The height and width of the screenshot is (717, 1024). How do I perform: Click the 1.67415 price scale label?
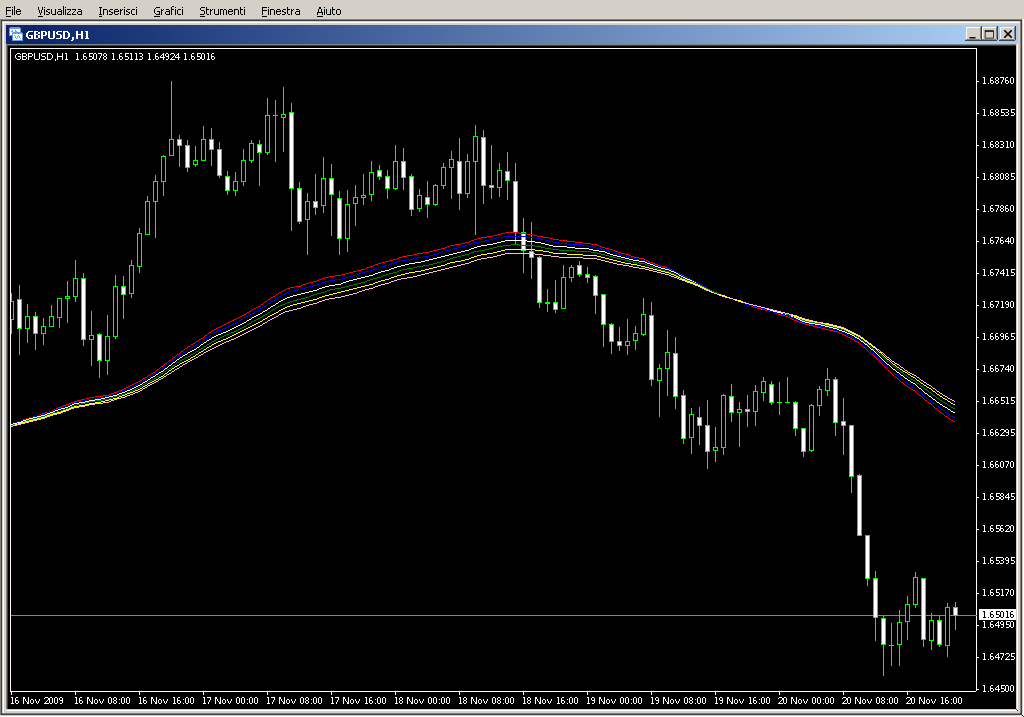999,273
